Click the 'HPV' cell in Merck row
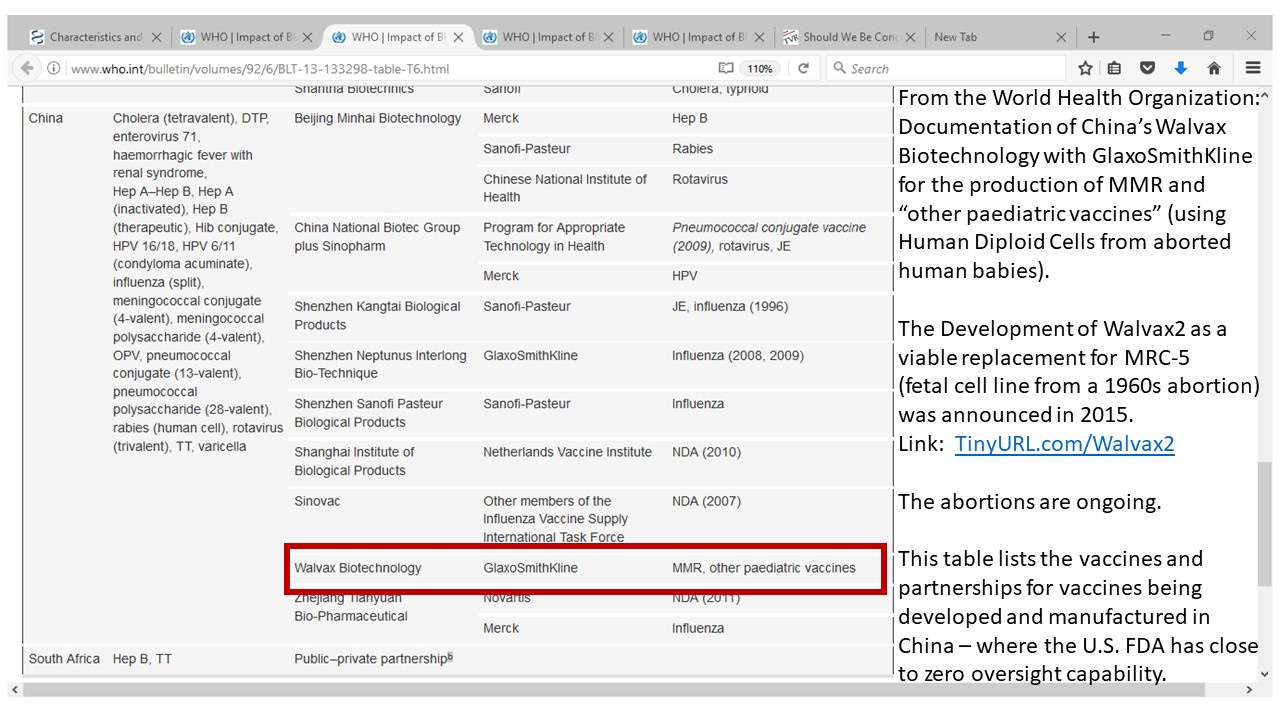 tap(685, 275)
